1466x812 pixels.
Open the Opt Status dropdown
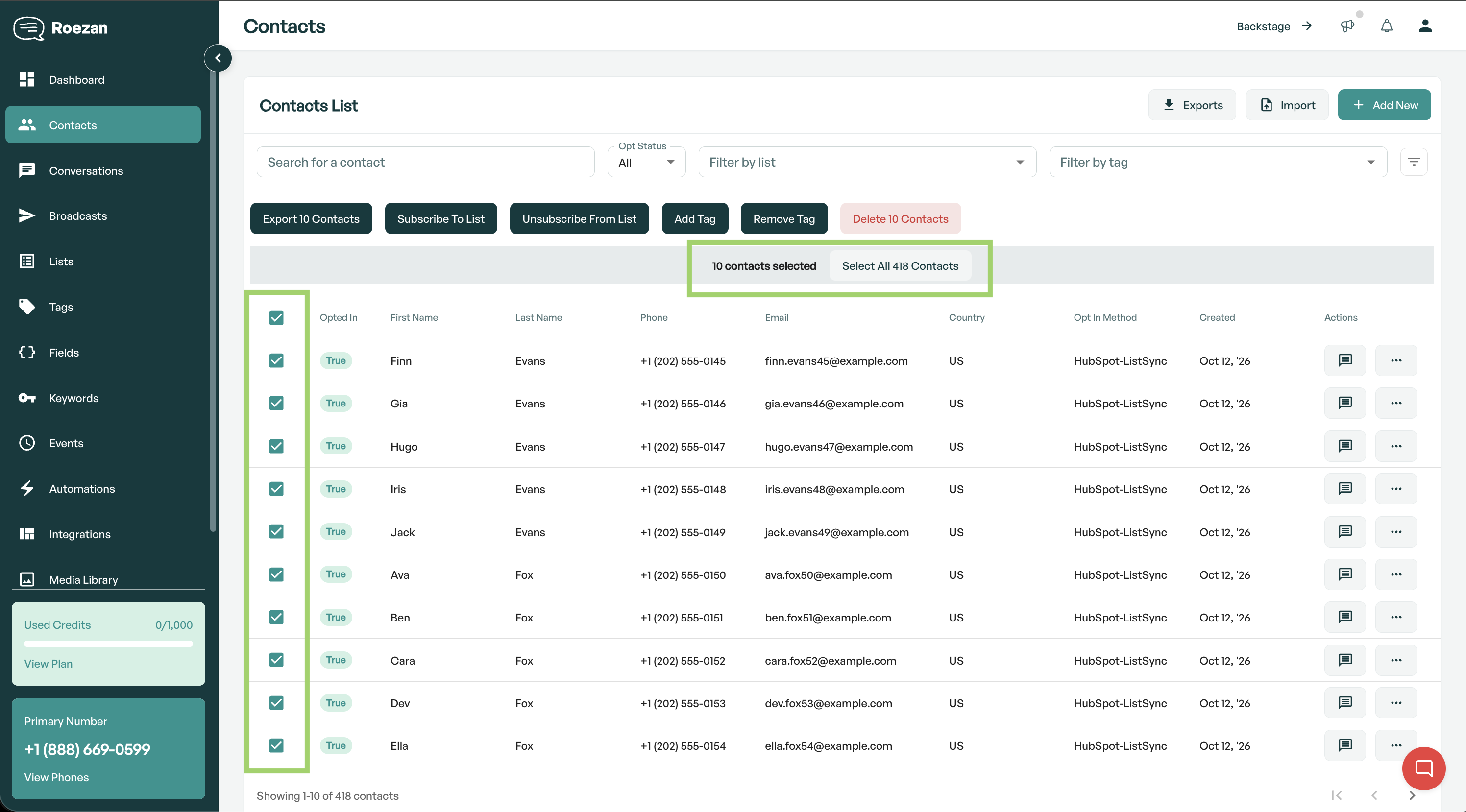pyautogui.click(x=646, y=162)
